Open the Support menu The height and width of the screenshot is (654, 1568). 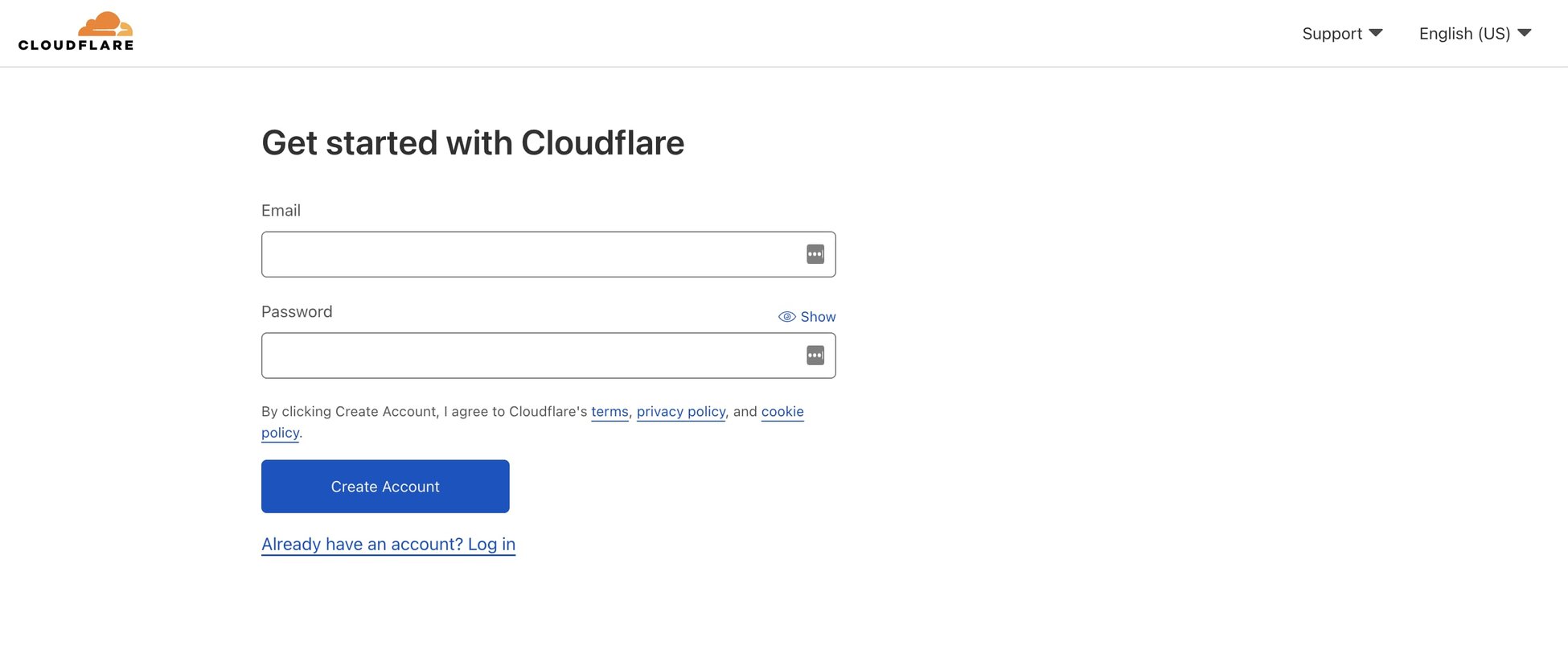[x=1332, y=34]
